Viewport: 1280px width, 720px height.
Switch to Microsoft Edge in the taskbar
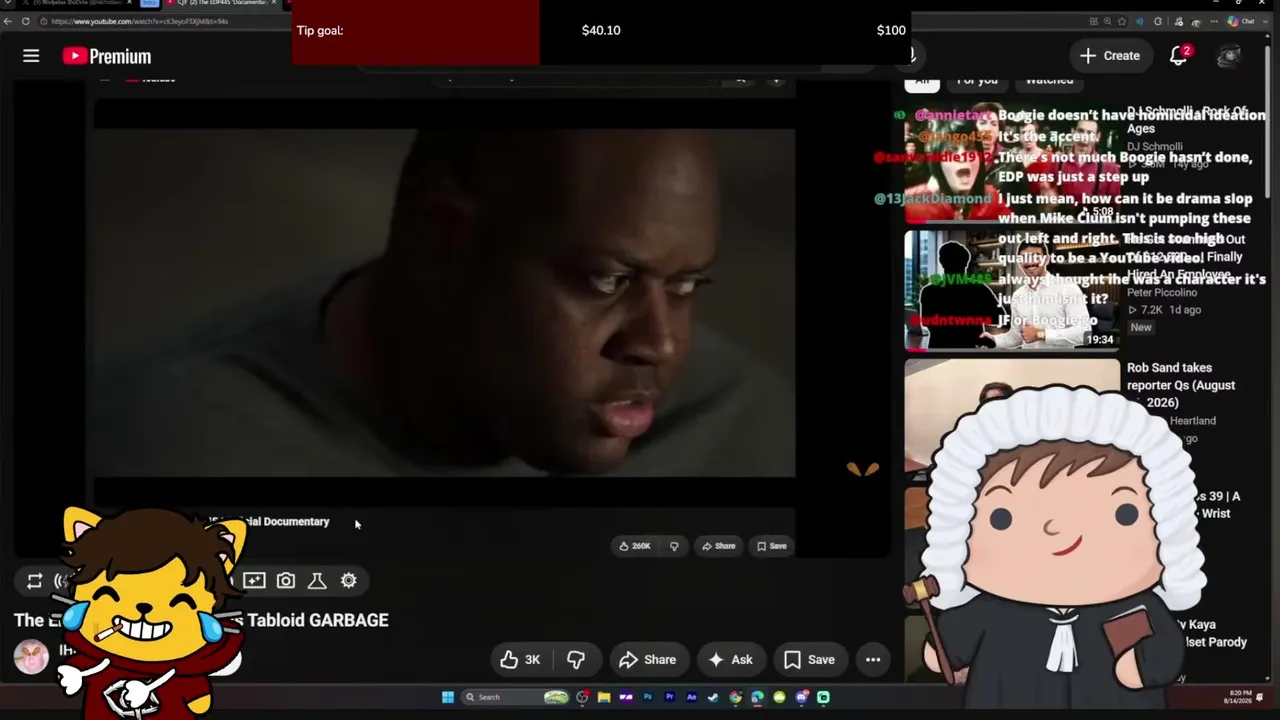point(758,697)
